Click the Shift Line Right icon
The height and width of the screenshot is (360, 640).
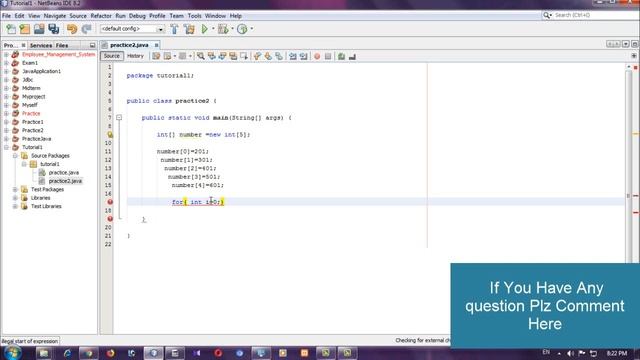click(303, 56)
